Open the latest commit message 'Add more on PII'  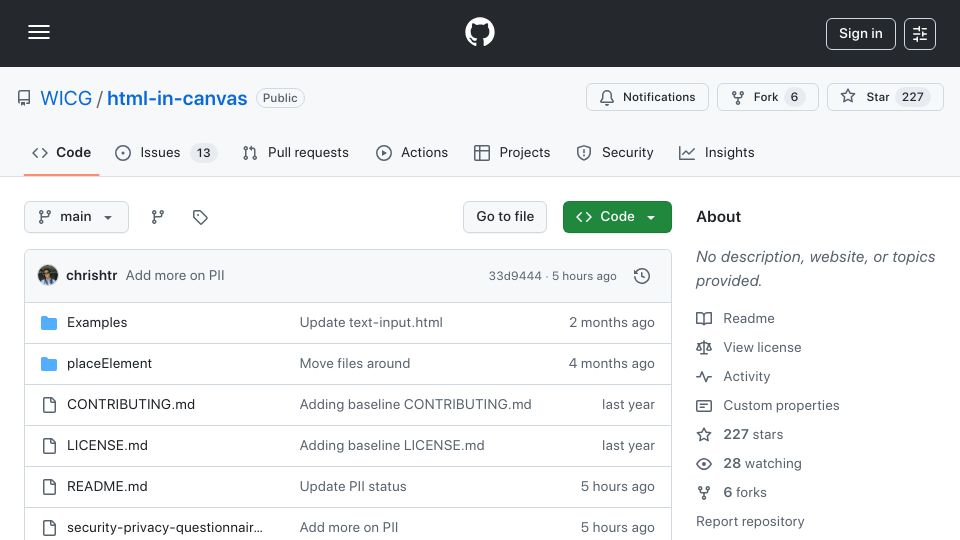[x=175, y=276]
